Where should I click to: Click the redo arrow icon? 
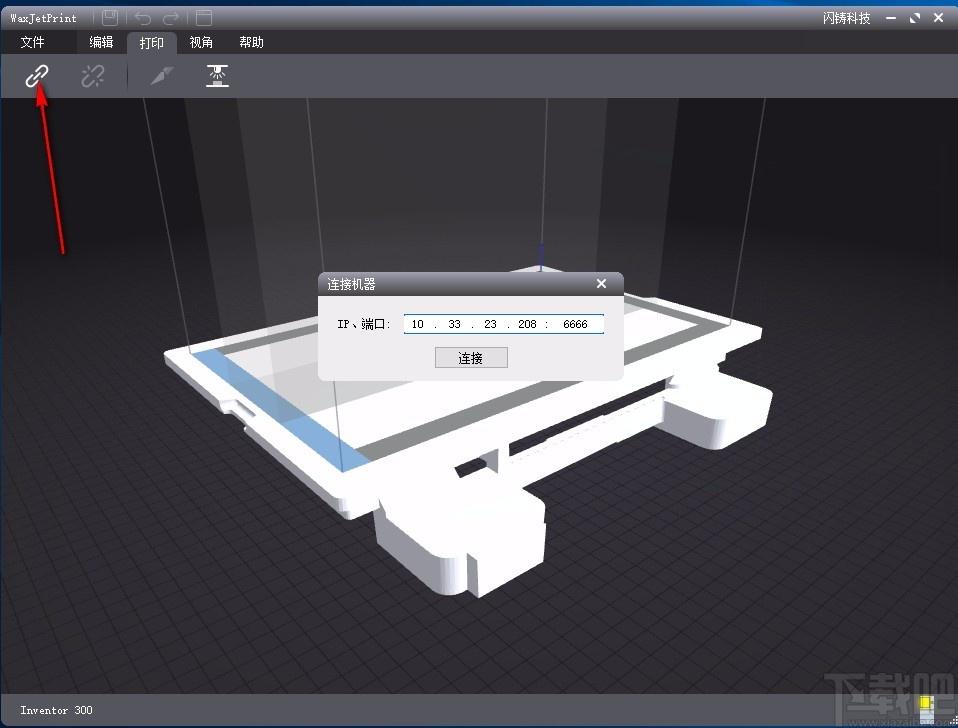point(172,18)
